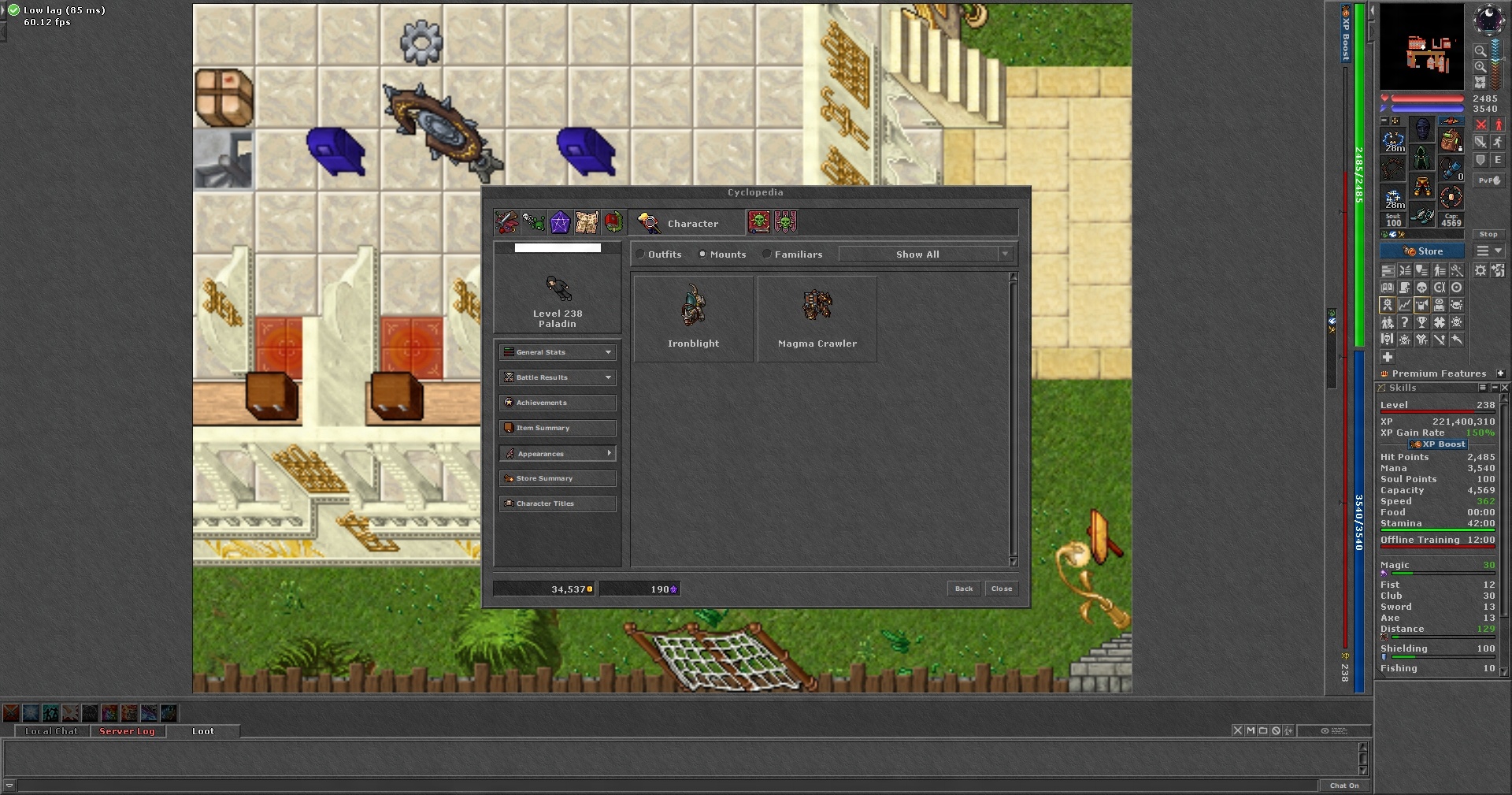Click the Back button in Cyclopedia
The height and width of the screenshot is (795, 1512).
[964, 589]
